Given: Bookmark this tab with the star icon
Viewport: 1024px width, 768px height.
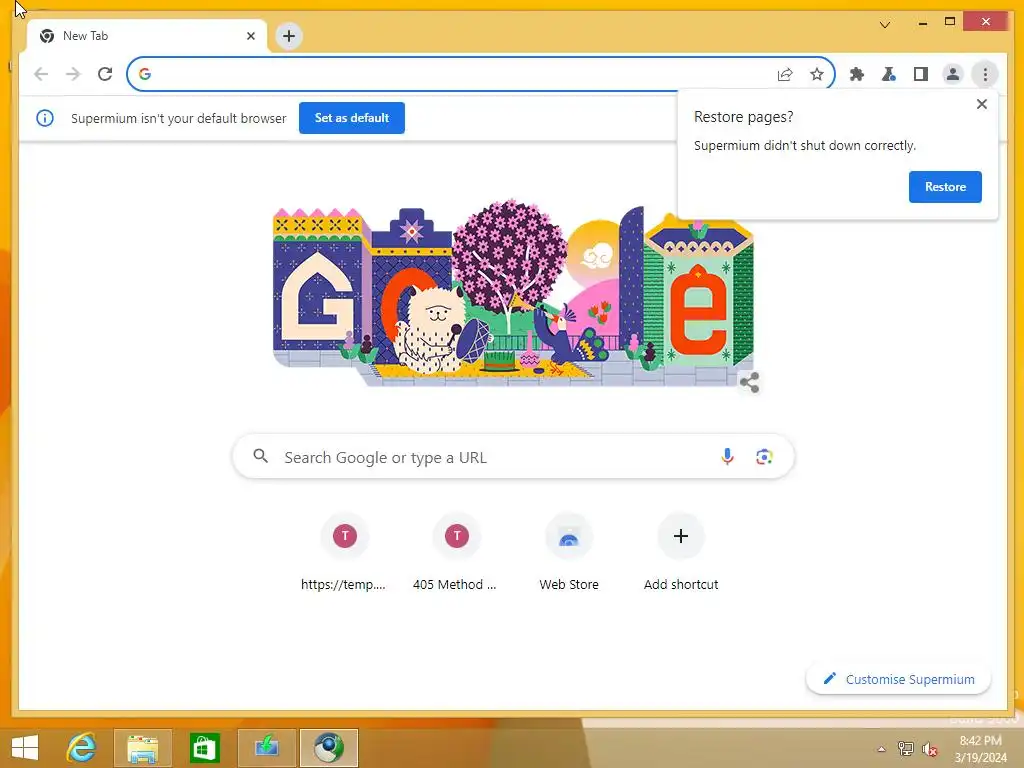Looking at the screenshot, I should point(817,74).
